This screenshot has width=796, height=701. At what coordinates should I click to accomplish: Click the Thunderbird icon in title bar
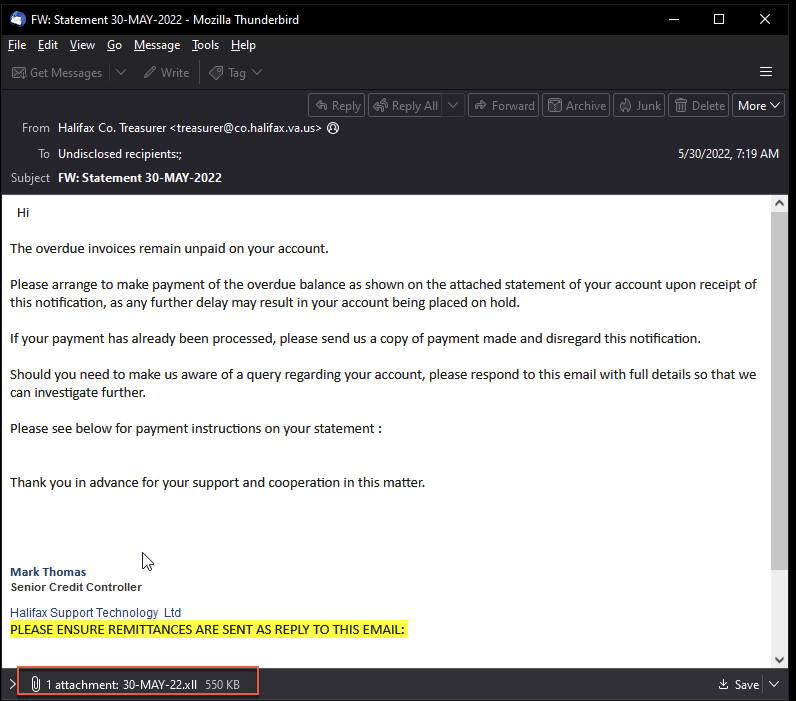click(18, 19)
